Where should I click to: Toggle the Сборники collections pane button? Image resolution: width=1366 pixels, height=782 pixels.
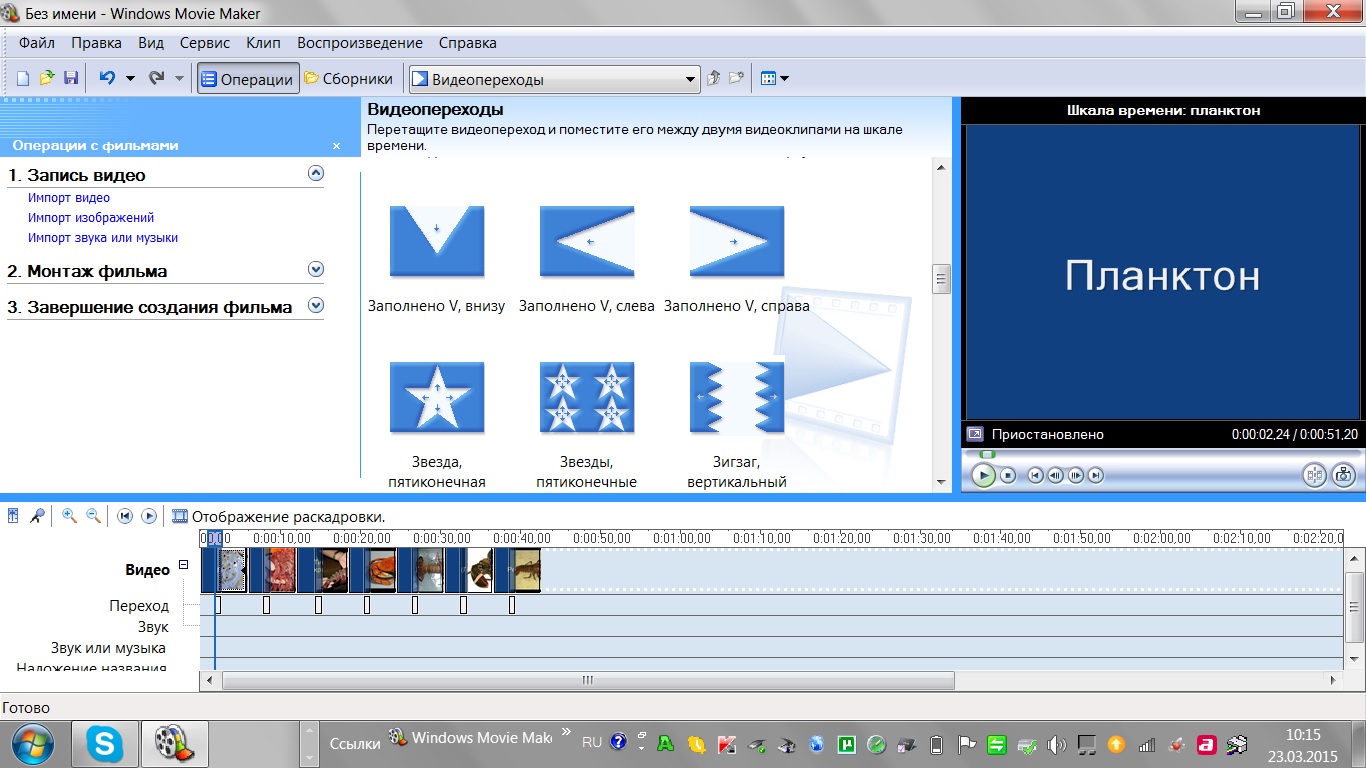point(348,79)
